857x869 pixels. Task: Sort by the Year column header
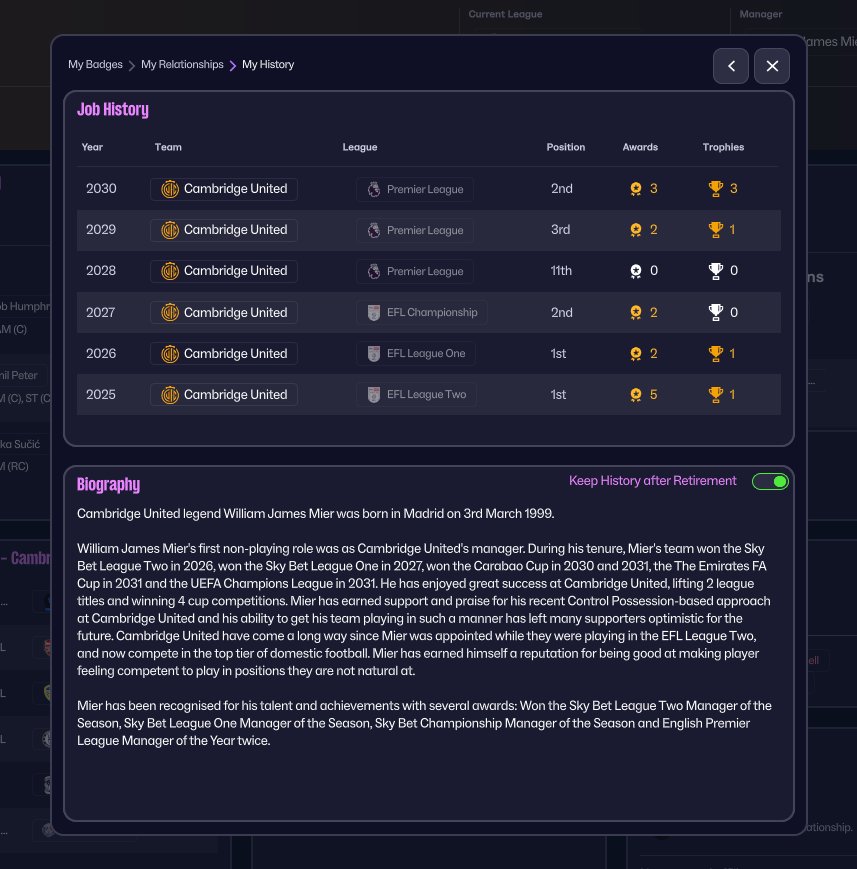click(92, 147)
